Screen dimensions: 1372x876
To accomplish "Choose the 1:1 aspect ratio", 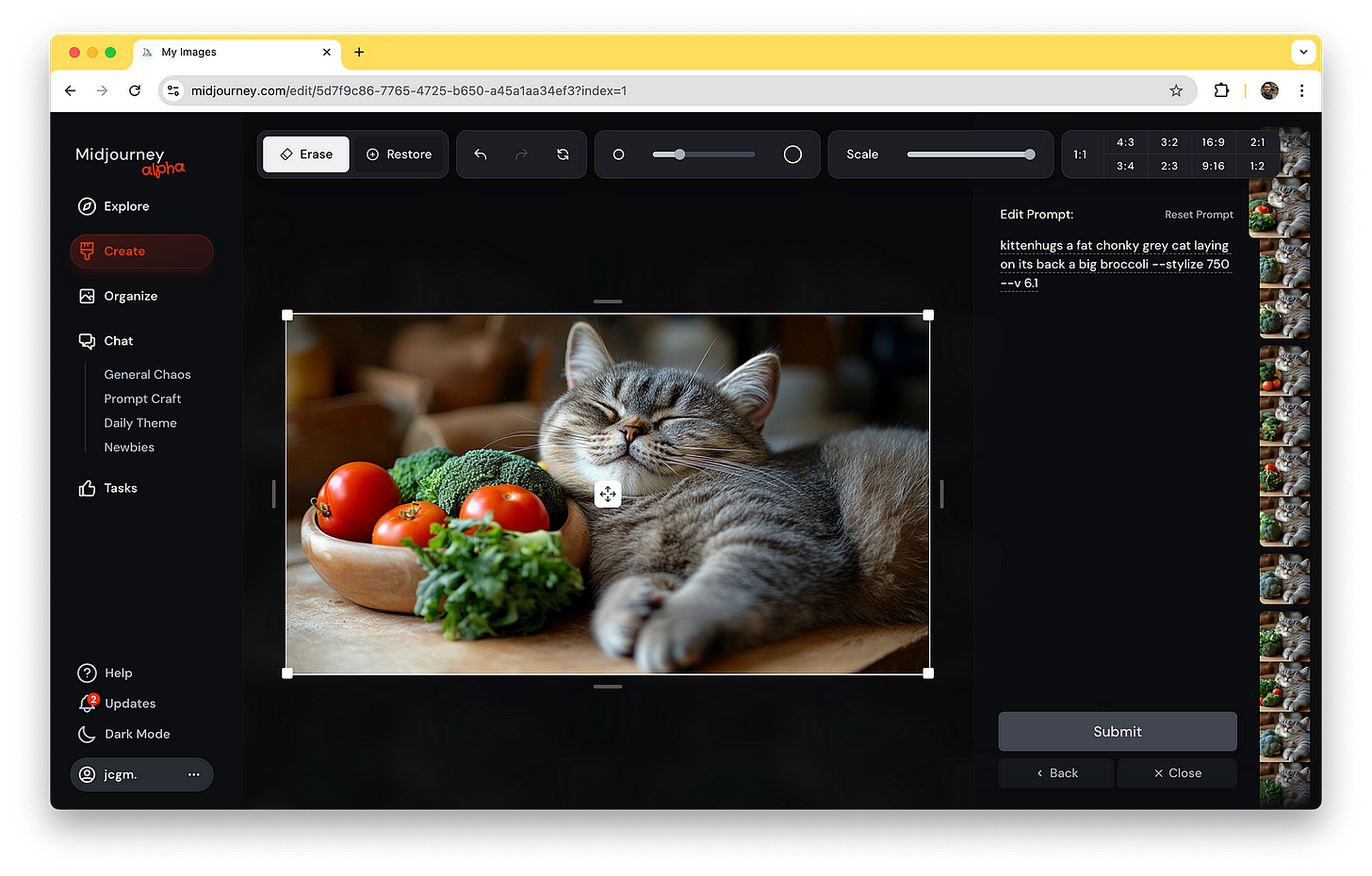I will (1080, 154).
